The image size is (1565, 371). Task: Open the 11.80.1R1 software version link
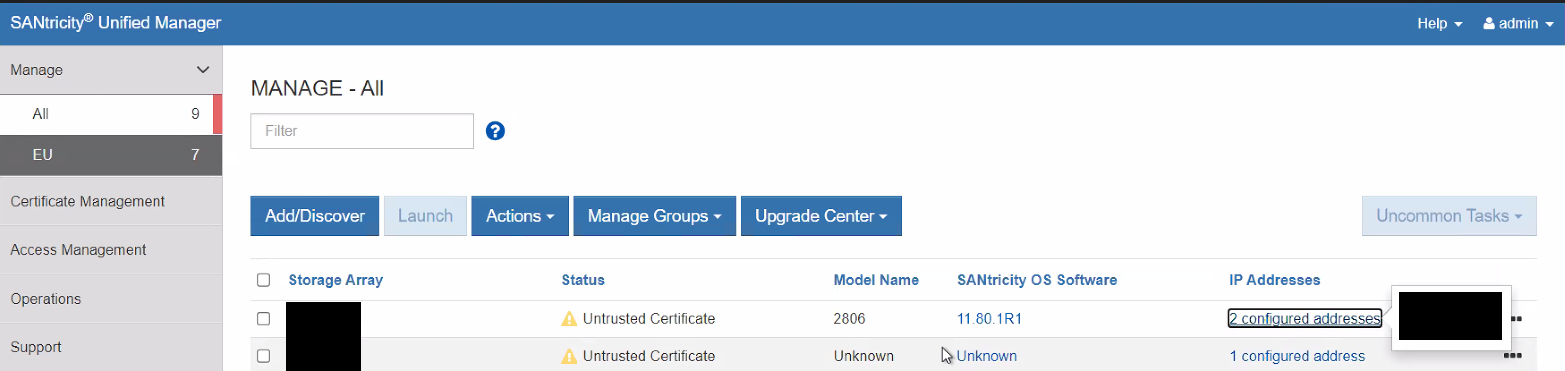tap(990, 319)
